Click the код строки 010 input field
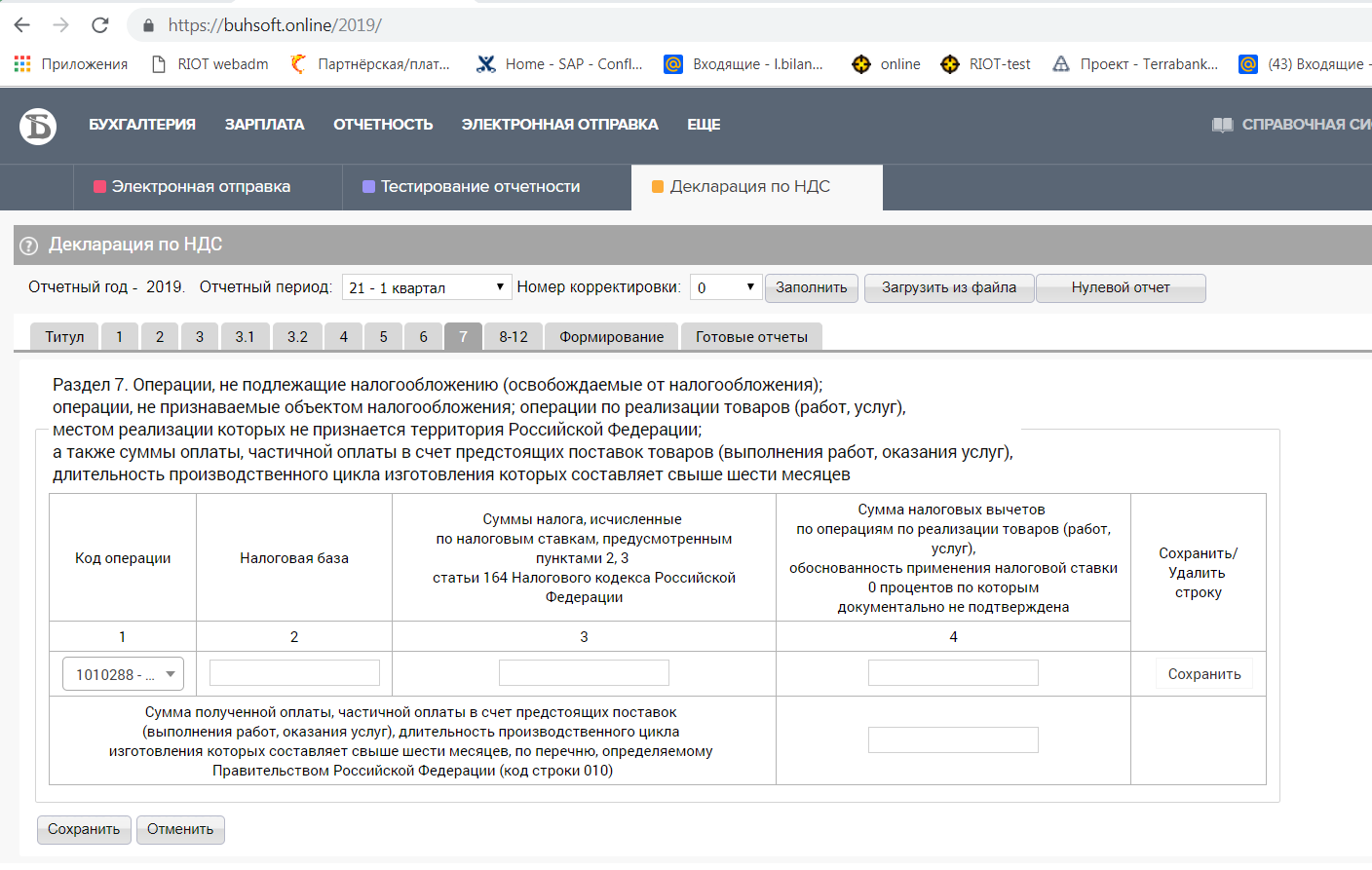Viewport: 1372px width, 870px height. (x=953, y=740)
